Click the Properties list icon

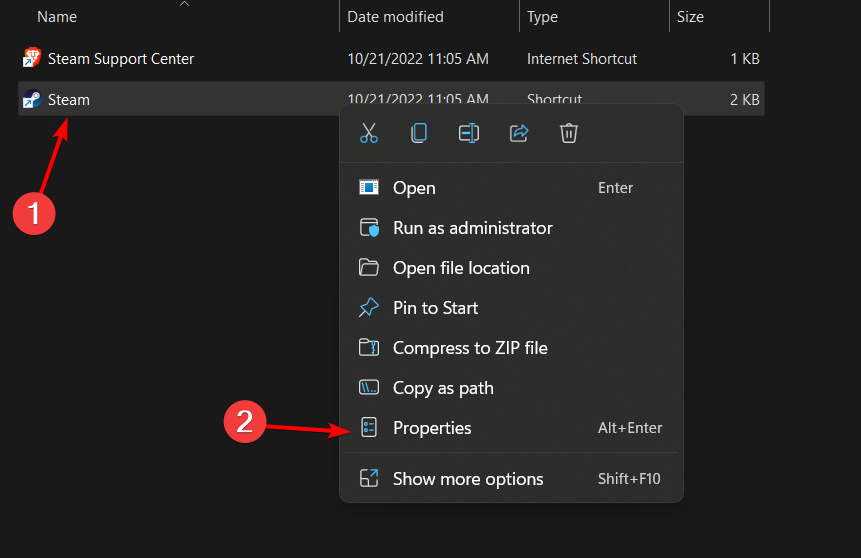click(x=369, y=427)
